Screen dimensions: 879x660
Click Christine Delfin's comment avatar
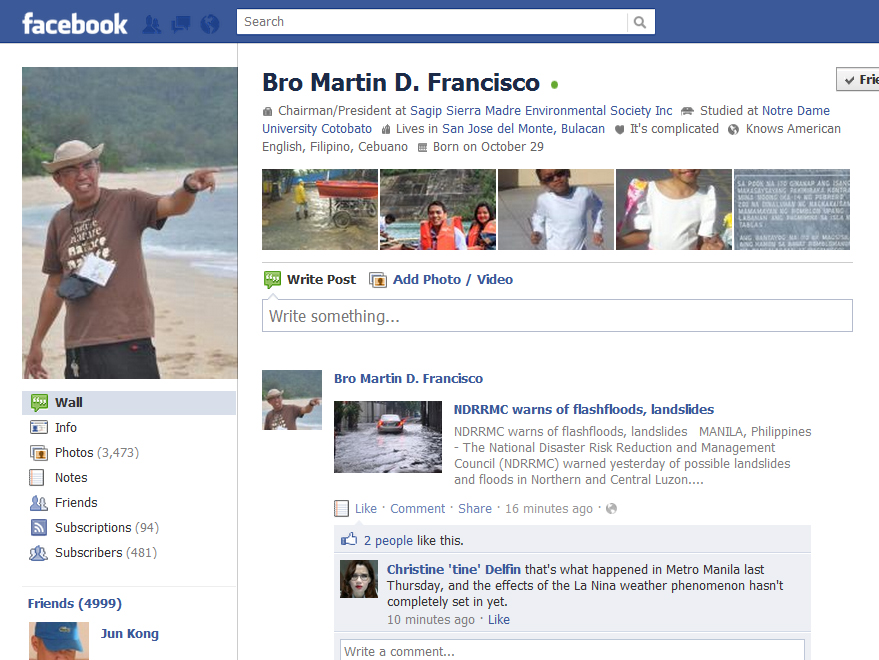pyautogui.click(x=358, y=579)
